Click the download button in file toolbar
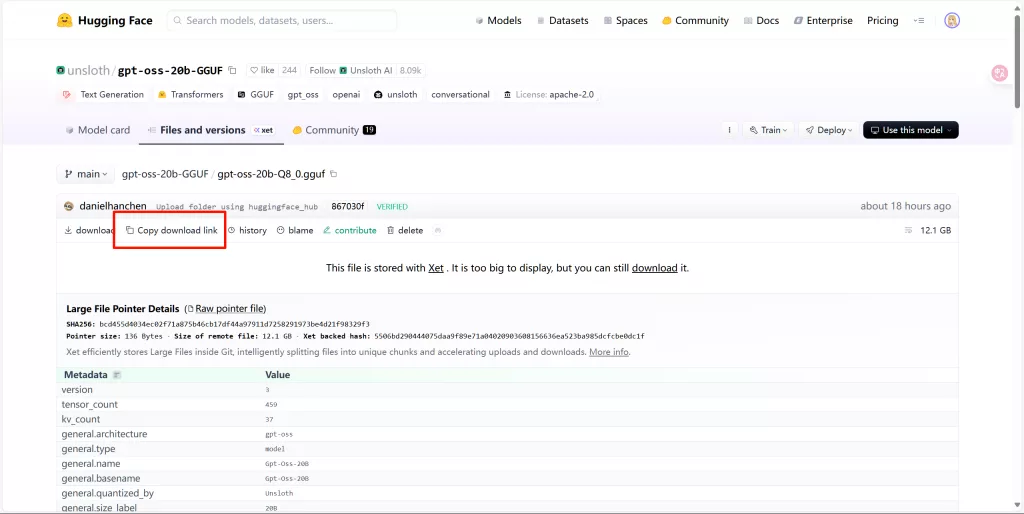This screenshot has width=1024, height=514. [x=89, y=231]
